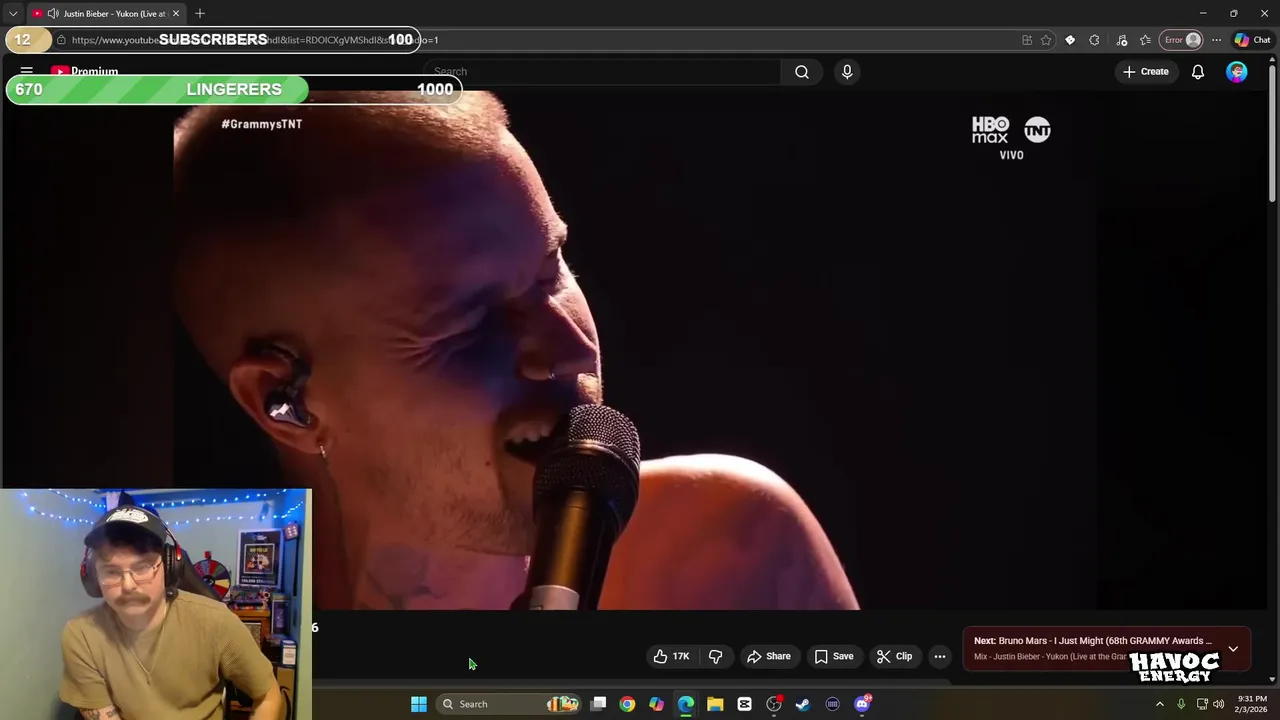This screenshot has height=720, width=1280.
Task: Open more actions three-dot menu below video
Action: (940, 656)
